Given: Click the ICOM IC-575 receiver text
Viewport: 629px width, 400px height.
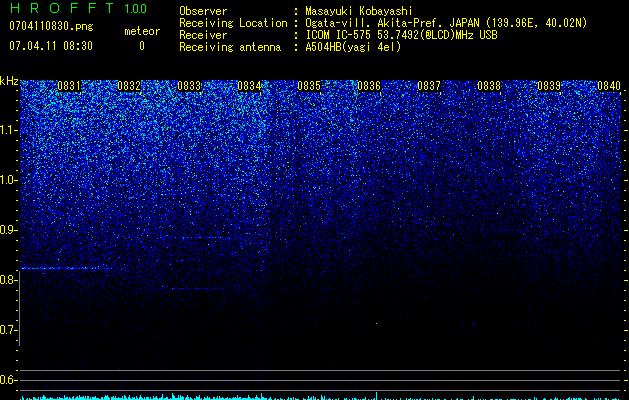Looking at the screenshot, I should tap(401, 35).
